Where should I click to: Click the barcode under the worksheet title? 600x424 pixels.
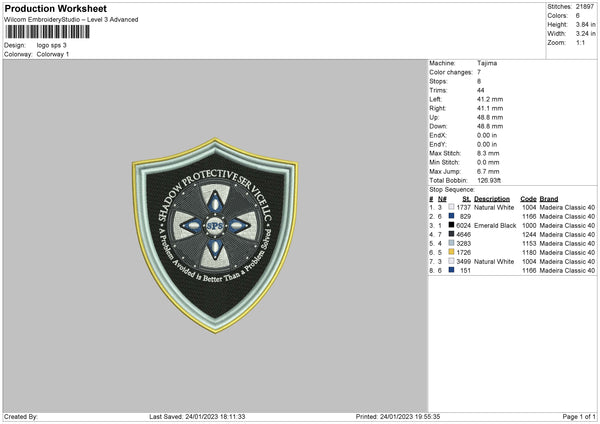click(48, 32)
